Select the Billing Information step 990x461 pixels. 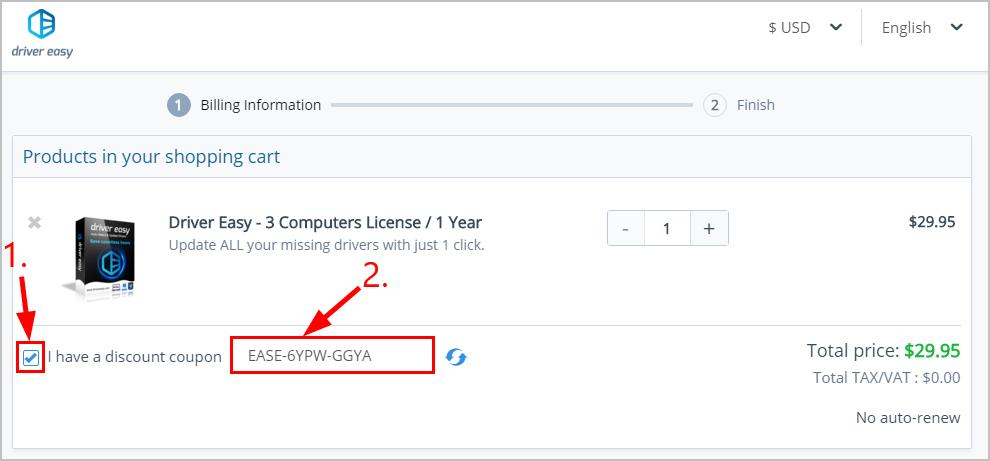click(x=260, y=105)
